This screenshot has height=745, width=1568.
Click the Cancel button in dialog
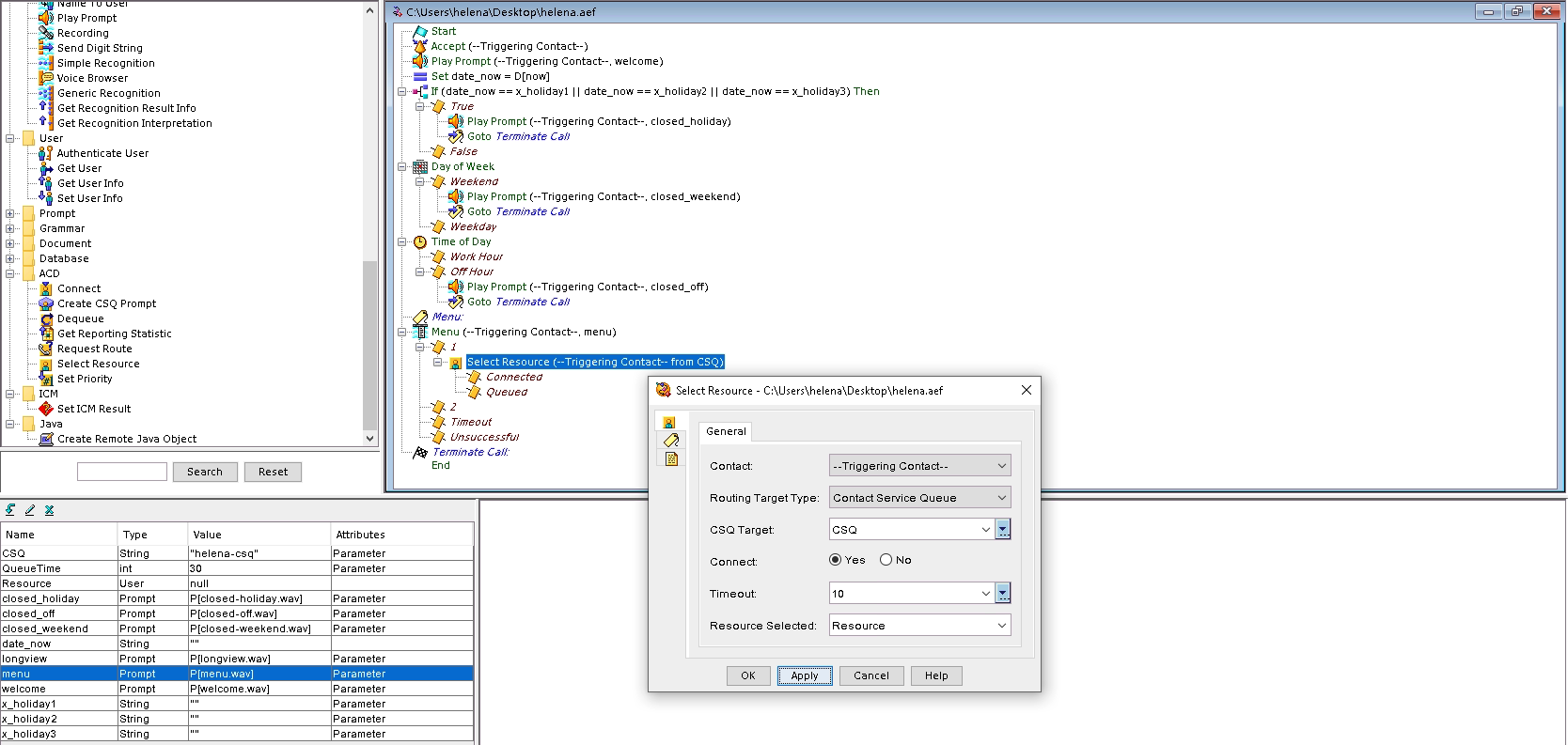(870, 675)
